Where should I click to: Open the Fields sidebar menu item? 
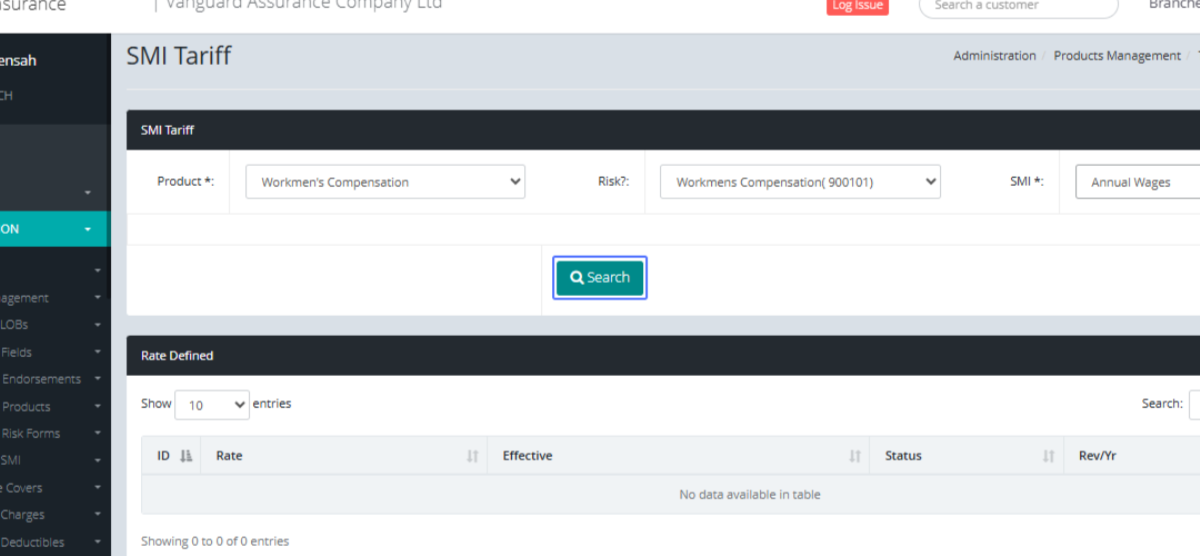tap(17, 353)
